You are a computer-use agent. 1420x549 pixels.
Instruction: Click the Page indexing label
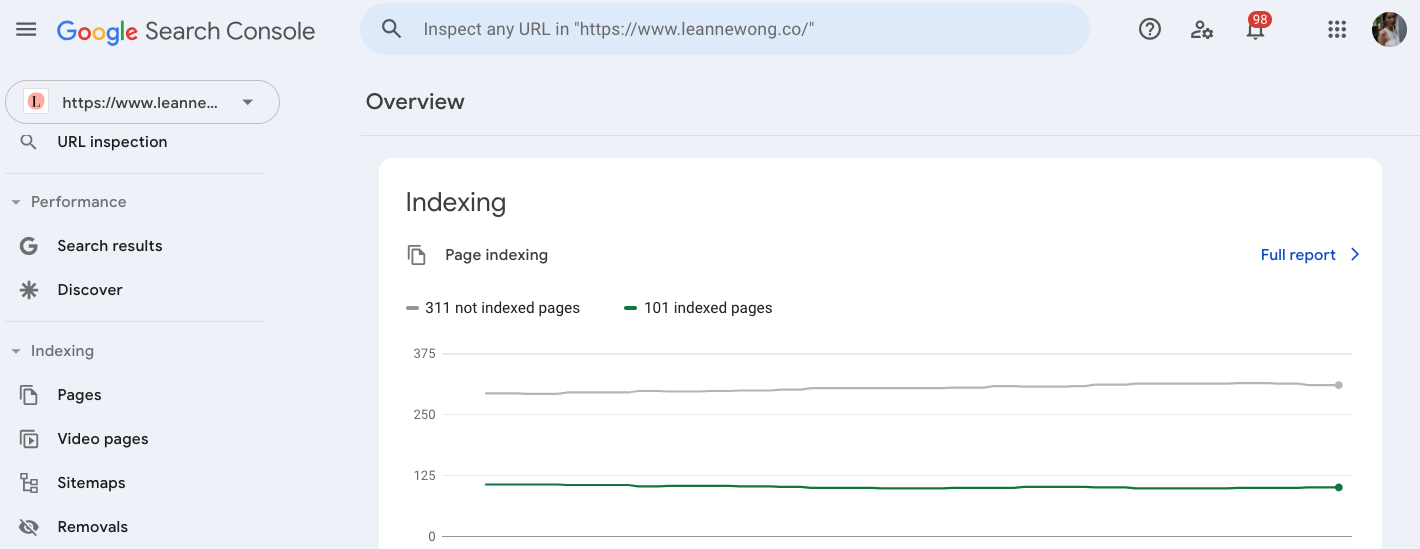(x=496, y=255)
